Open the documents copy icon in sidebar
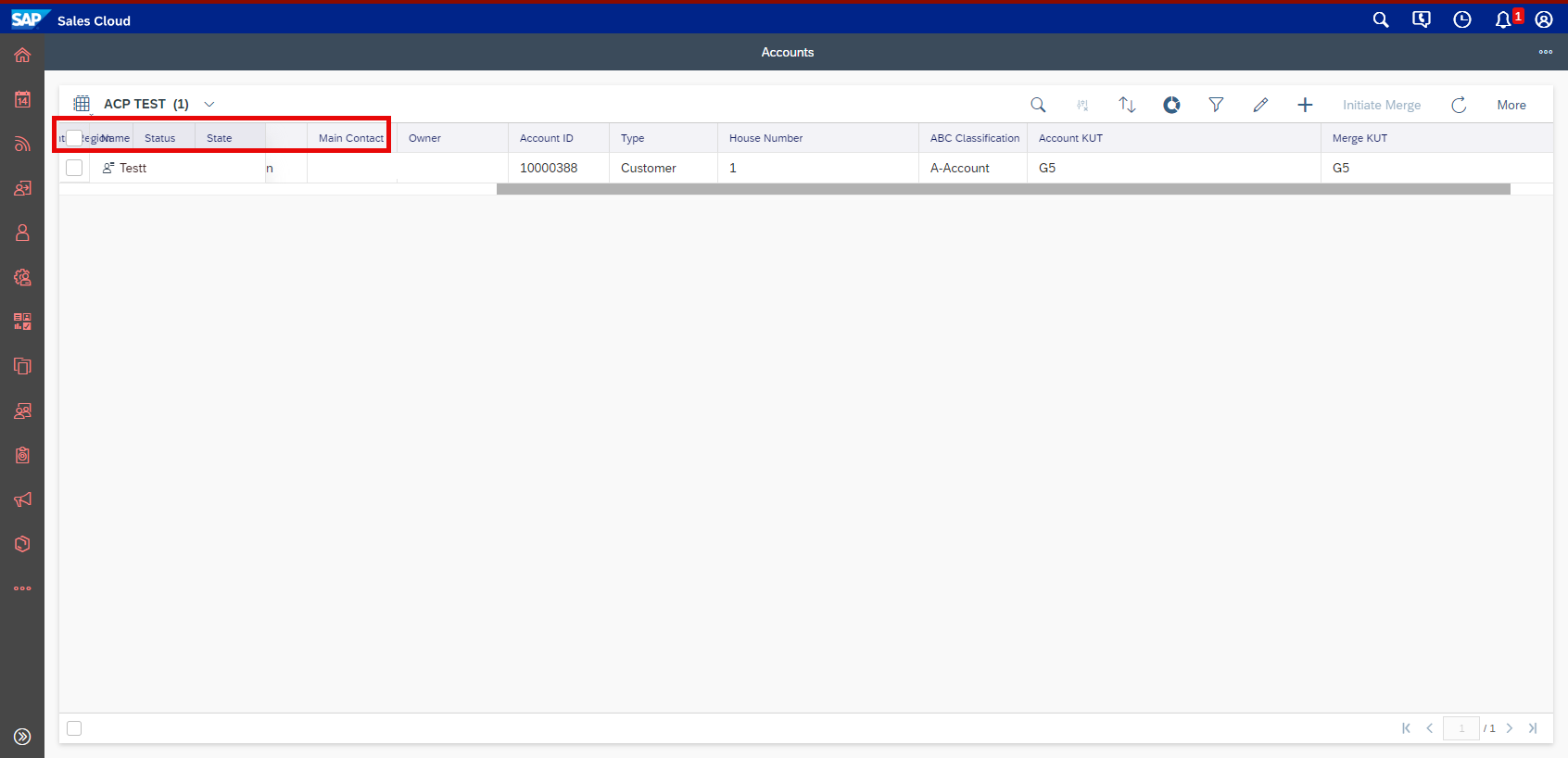The height and width of the screenshot is (758, 1568). coord(22,366)
